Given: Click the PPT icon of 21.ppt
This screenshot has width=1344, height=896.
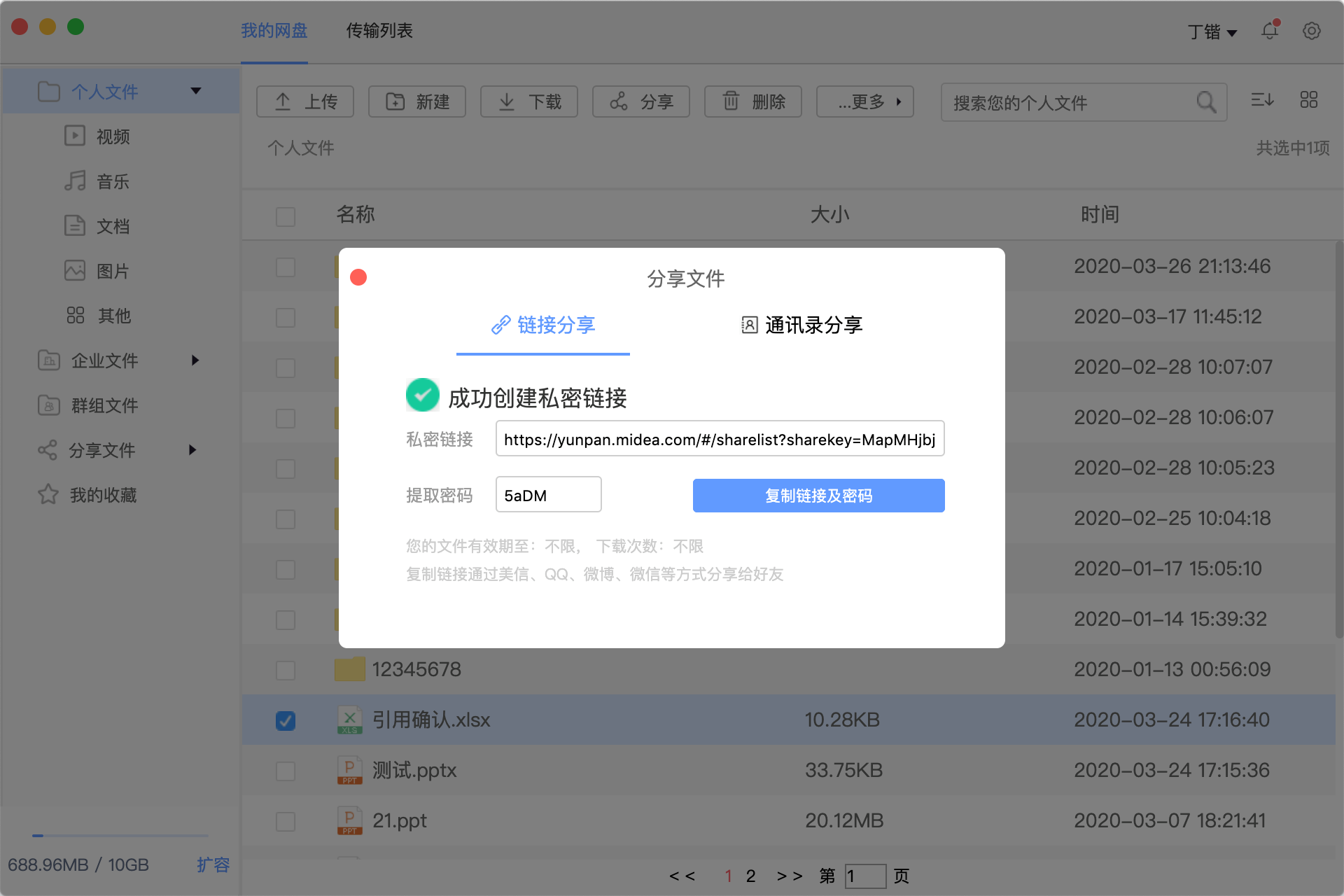Looking at the screenshot, I should coord(350,820).
